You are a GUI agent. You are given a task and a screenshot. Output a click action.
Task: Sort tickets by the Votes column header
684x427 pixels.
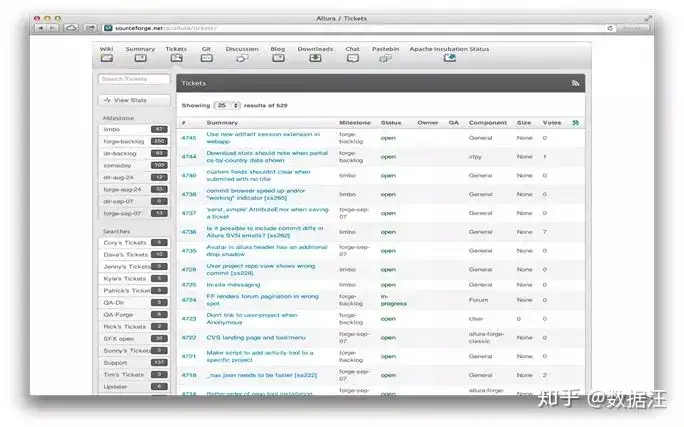[552, 123]
